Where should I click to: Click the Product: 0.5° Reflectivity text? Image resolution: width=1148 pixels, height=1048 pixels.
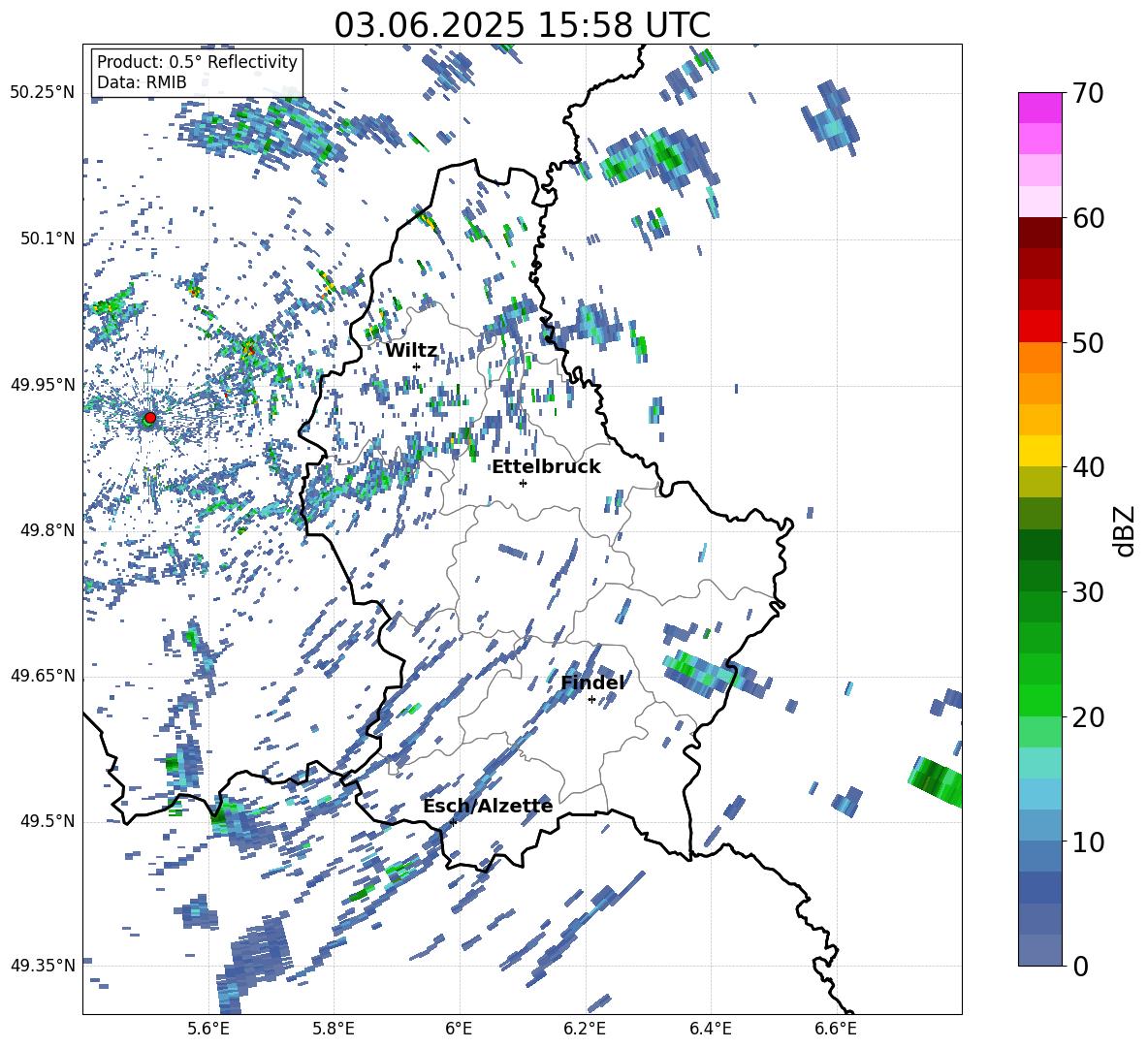[197, 62]
